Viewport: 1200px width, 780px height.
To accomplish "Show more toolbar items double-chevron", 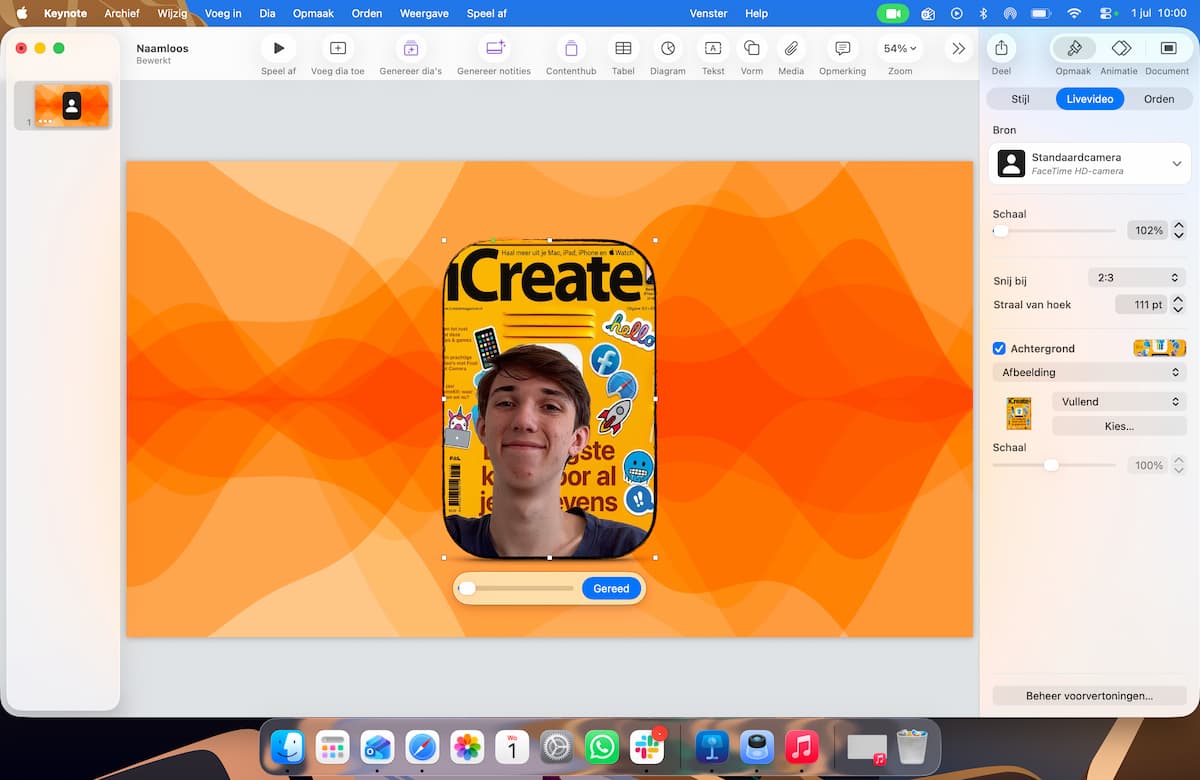I will point(958,48).
